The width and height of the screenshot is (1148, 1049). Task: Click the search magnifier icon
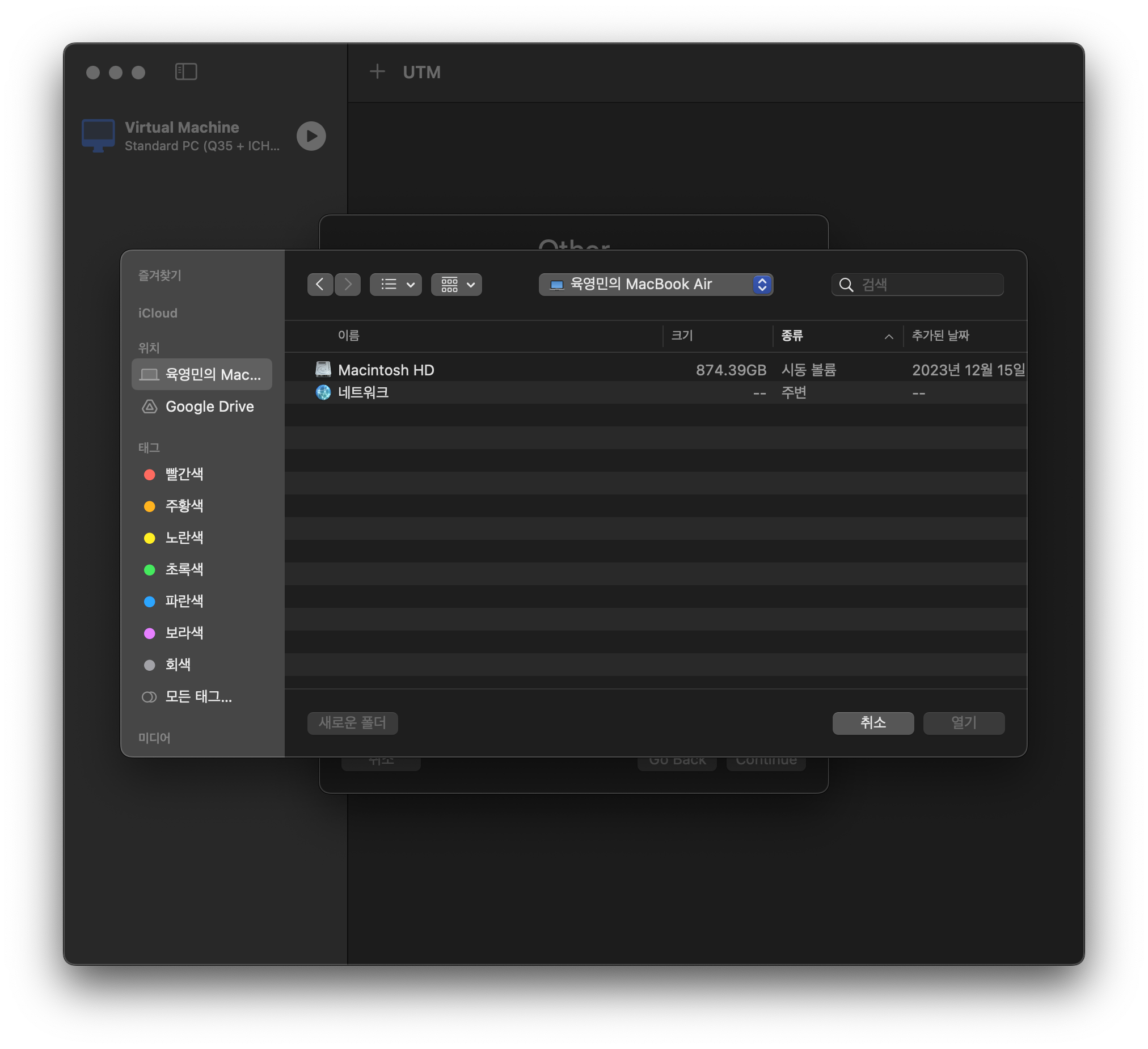point(846,285)
